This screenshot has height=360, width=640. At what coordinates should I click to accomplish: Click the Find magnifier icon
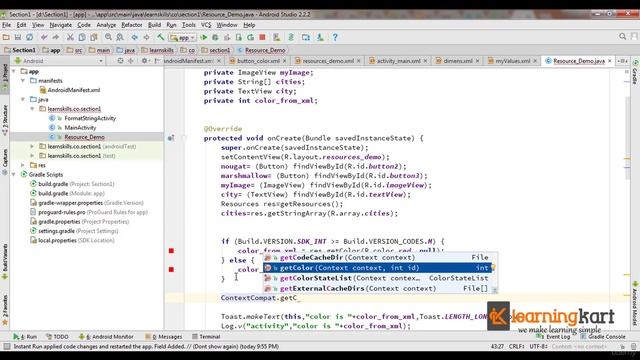(x=108, y=37)
